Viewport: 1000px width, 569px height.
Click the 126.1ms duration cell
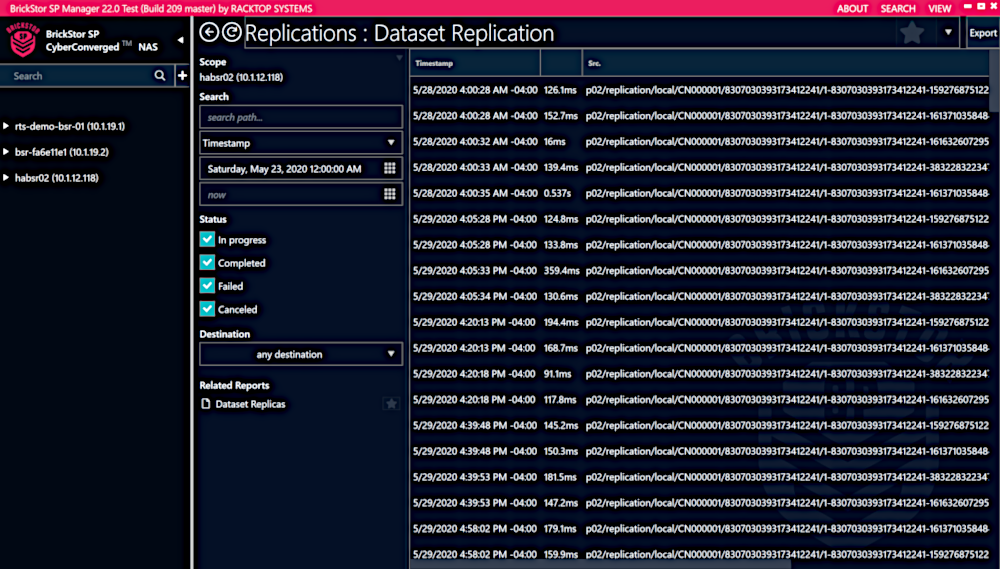pyautogui.click(x=560, y=90)
